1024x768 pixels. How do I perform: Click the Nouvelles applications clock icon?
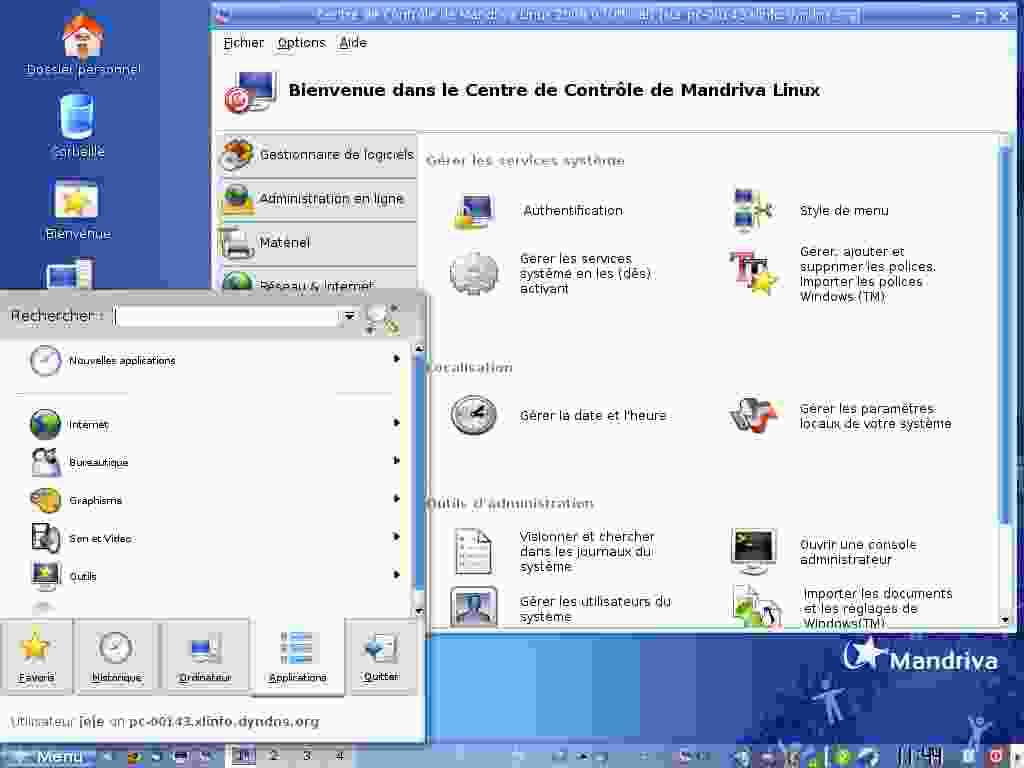pos(46,360)
